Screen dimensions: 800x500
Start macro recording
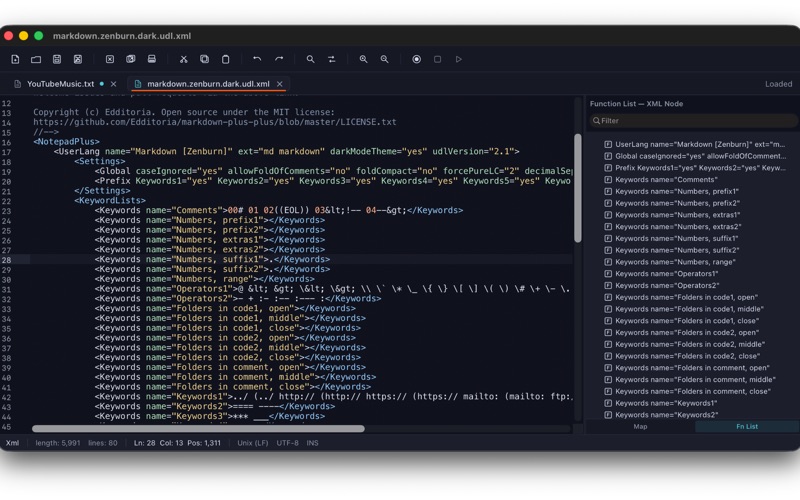[416, 59]
